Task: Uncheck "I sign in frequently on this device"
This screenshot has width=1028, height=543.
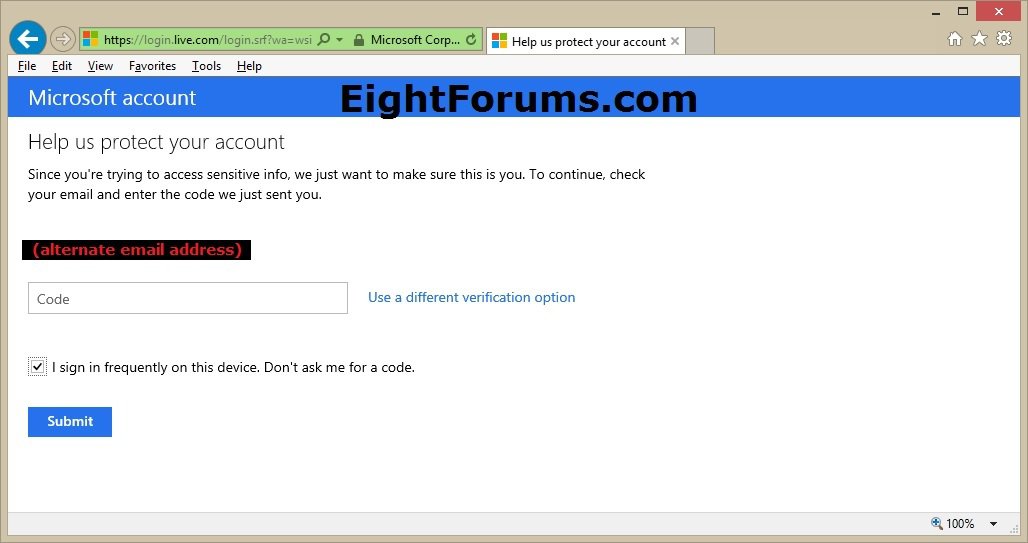Action: click(37, 367)
